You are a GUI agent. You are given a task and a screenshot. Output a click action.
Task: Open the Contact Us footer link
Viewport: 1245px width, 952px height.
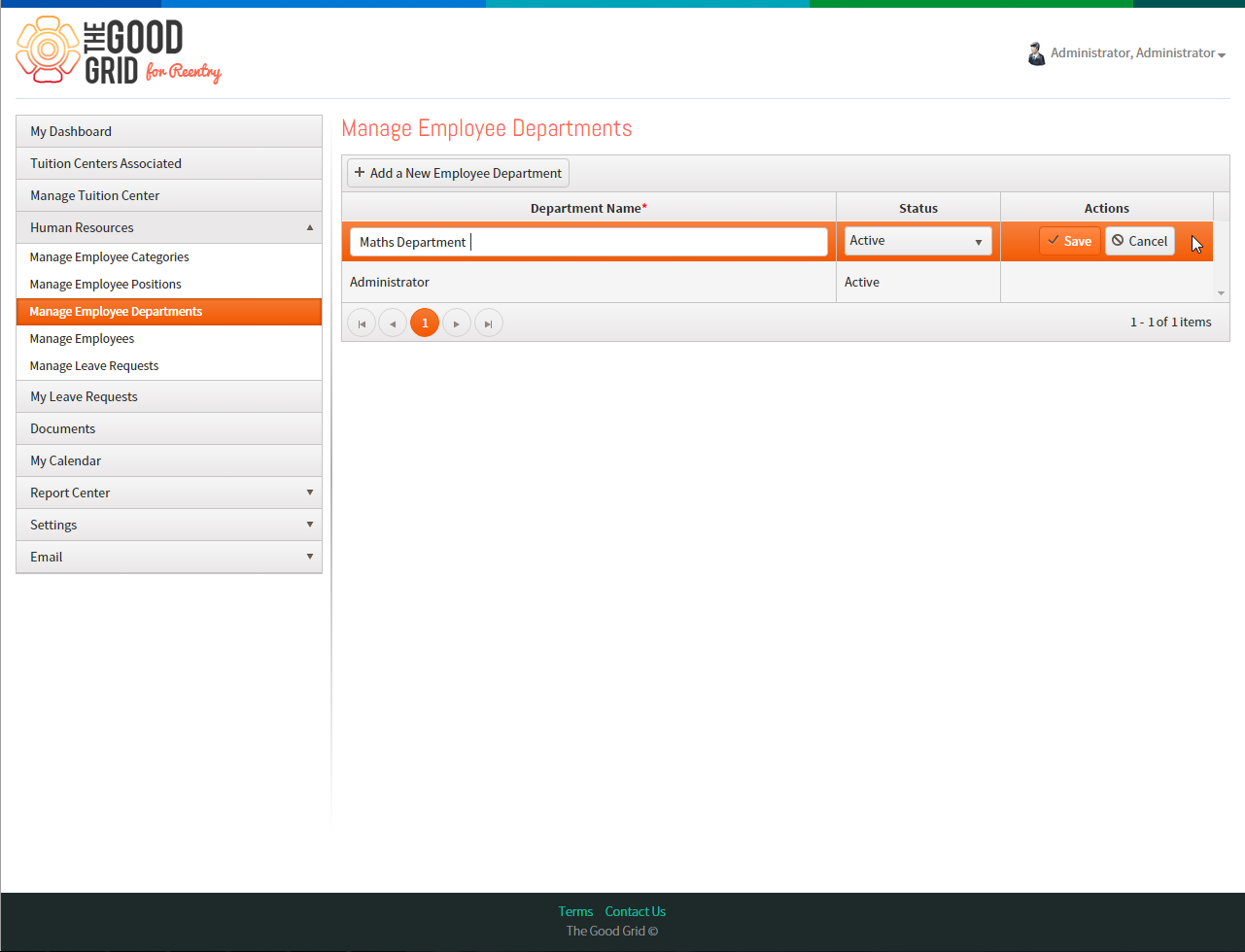coord(635,911)
